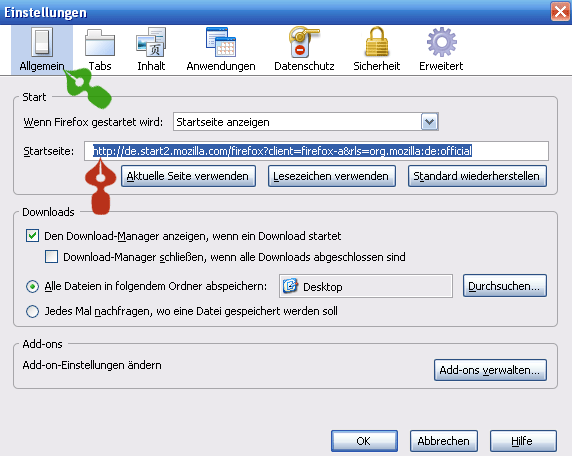Confirm settings with the OK button
Viewport: 572px width, 456px height.
point(364,441)
